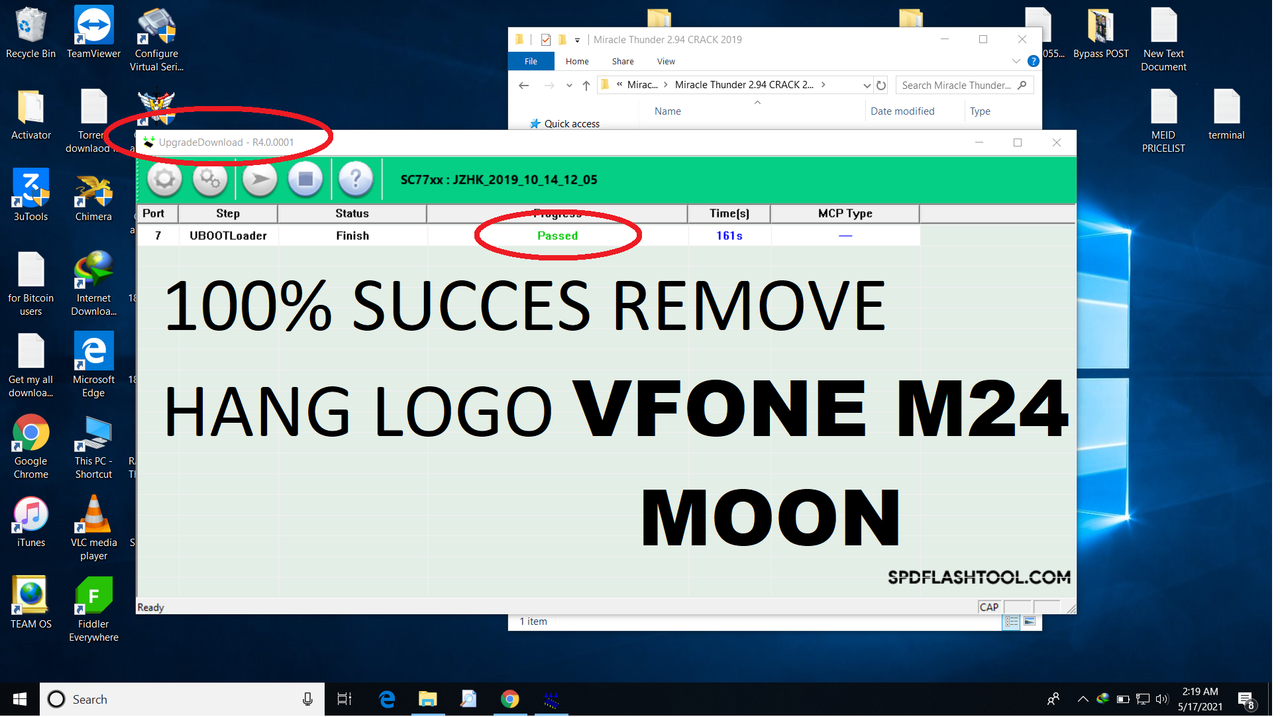Select the UBOOTLoader step cell
Viewport: 1280px width, 717px height.
point(228,236)
